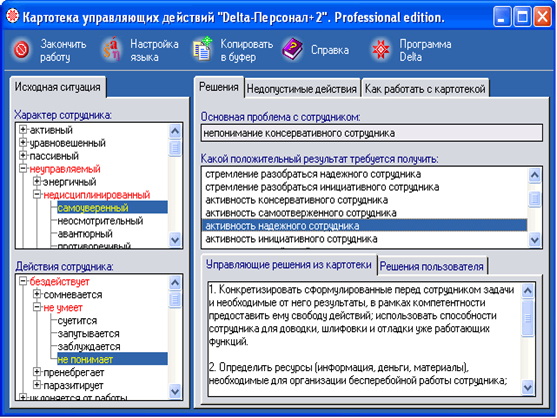Expand the паразитирует tree node
The height and width of the screenshot is (418, 557).
tap(37, 385)
